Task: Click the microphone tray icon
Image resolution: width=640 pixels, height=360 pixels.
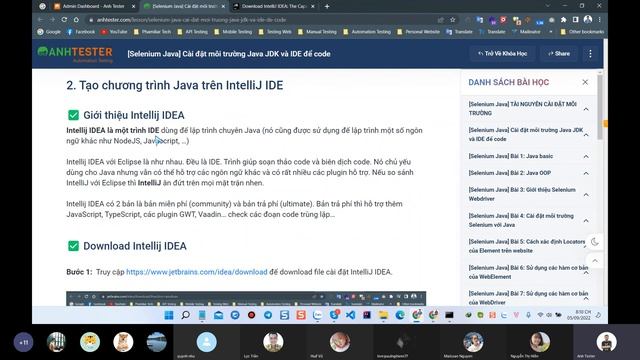Action: click(528, 315)
